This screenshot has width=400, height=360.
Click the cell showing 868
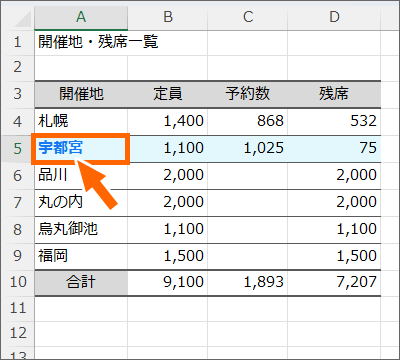click(248, 121)
